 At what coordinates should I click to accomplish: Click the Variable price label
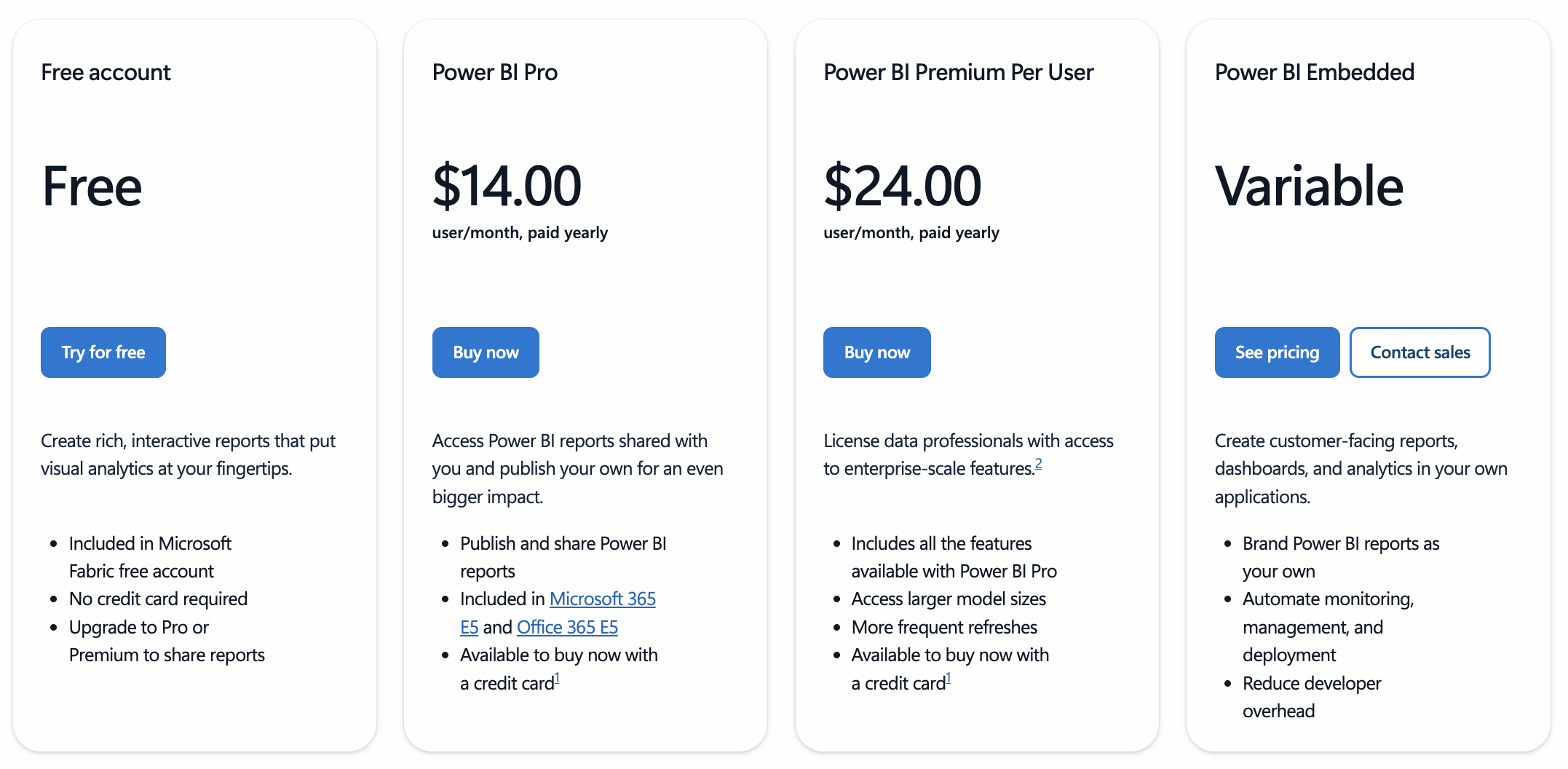[1309, 186]
